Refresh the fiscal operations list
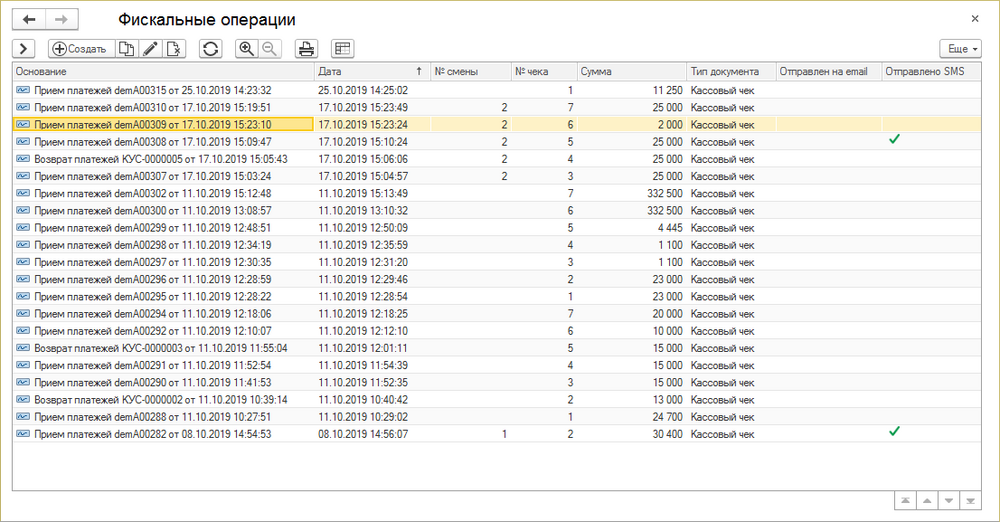This screenshot has height=522, width=1000. click(210, 48)
